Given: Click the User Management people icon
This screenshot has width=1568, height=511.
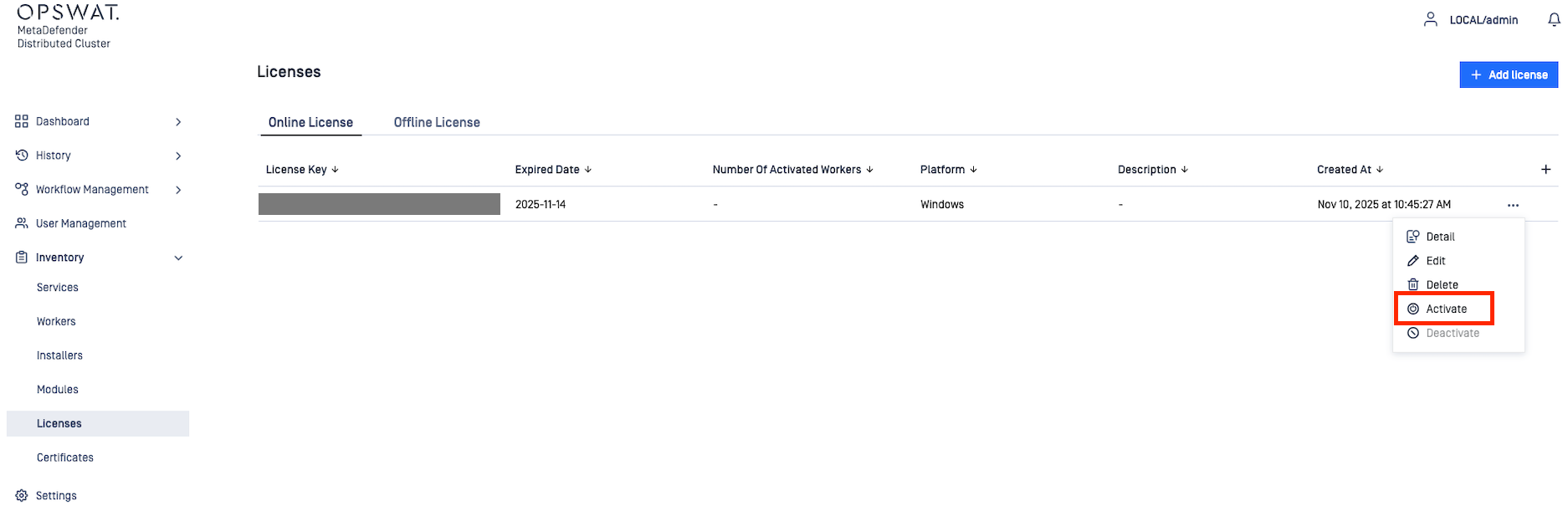Looking at the screenshot, I should point(22,223).
